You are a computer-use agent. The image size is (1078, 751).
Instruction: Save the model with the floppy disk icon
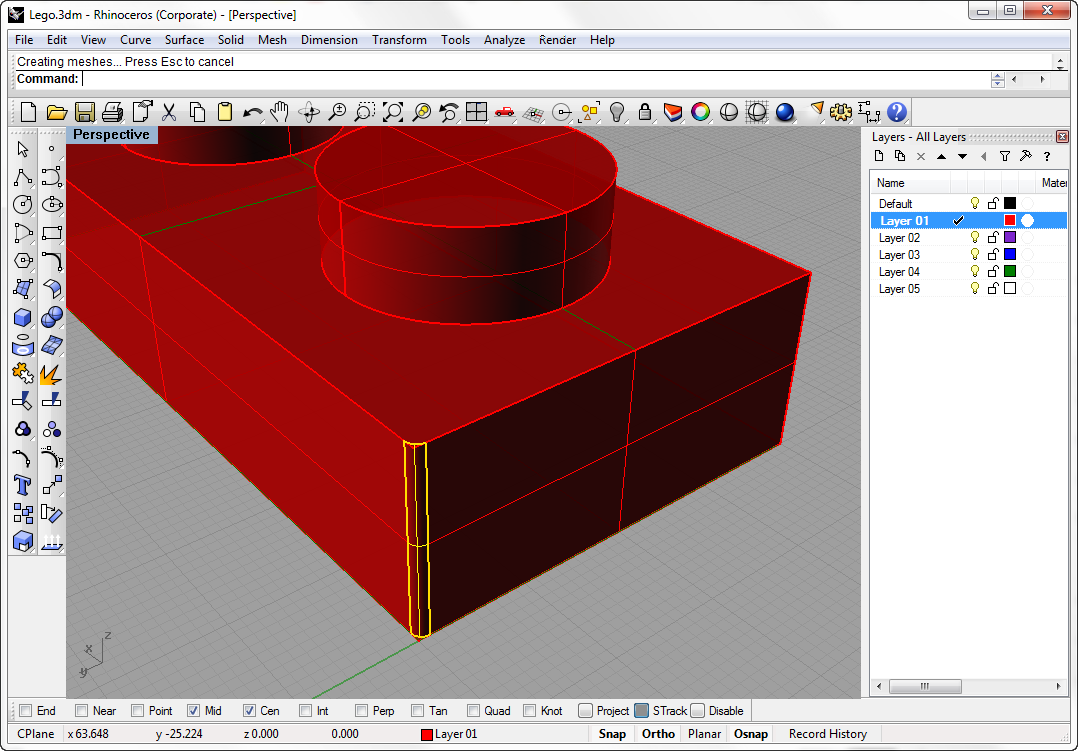click(x=85, y=112)
